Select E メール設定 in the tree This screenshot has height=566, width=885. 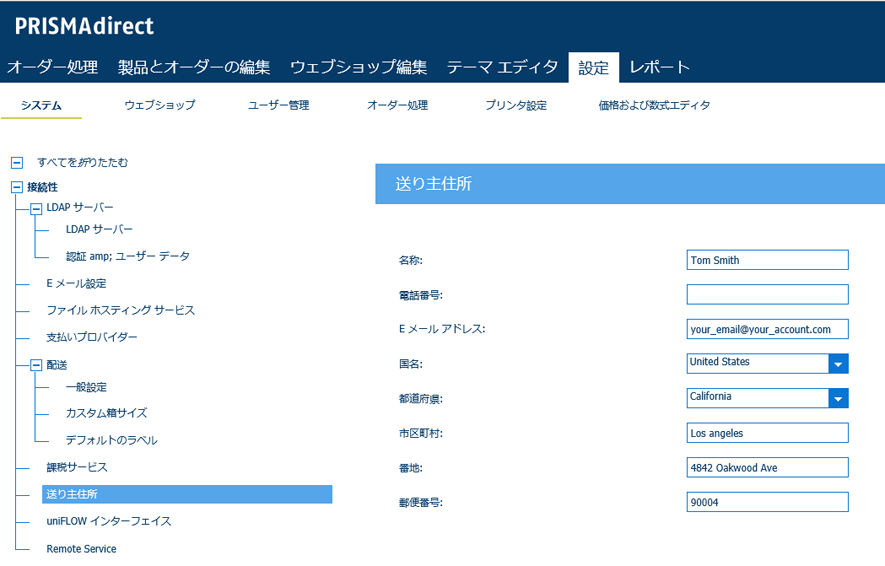coord(76,284)
